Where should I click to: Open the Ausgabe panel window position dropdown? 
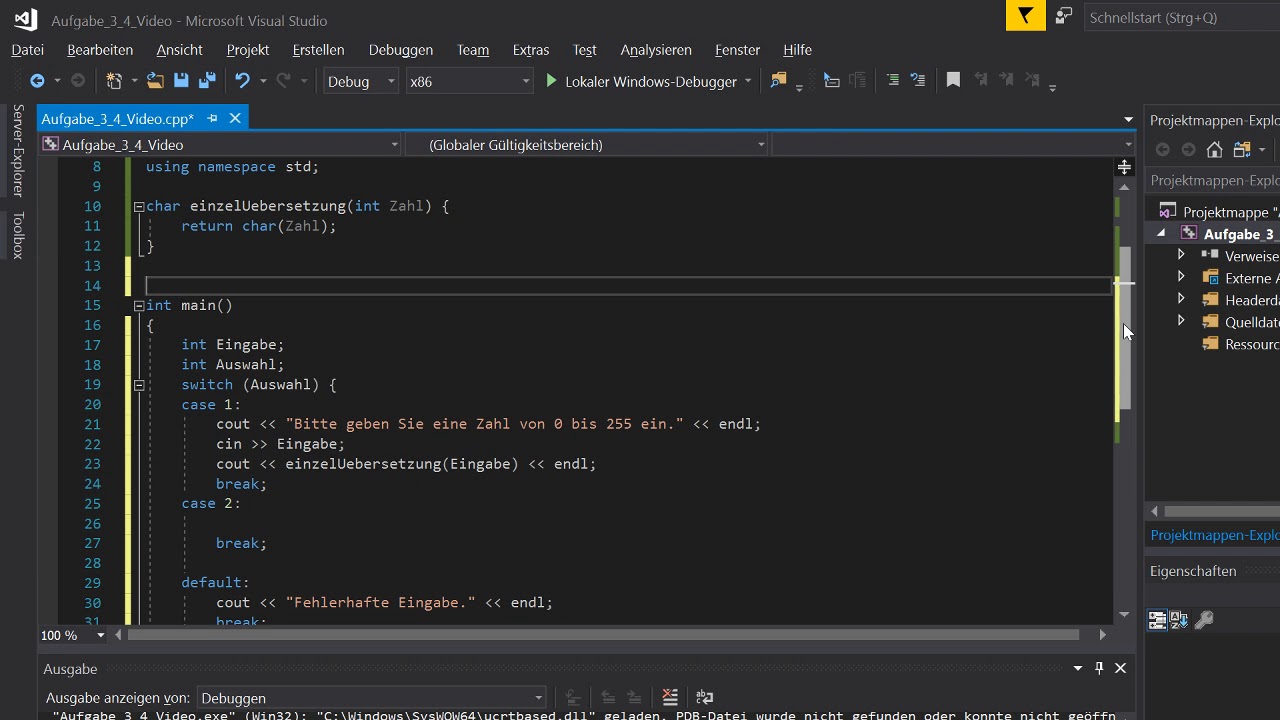[1078, 668]
